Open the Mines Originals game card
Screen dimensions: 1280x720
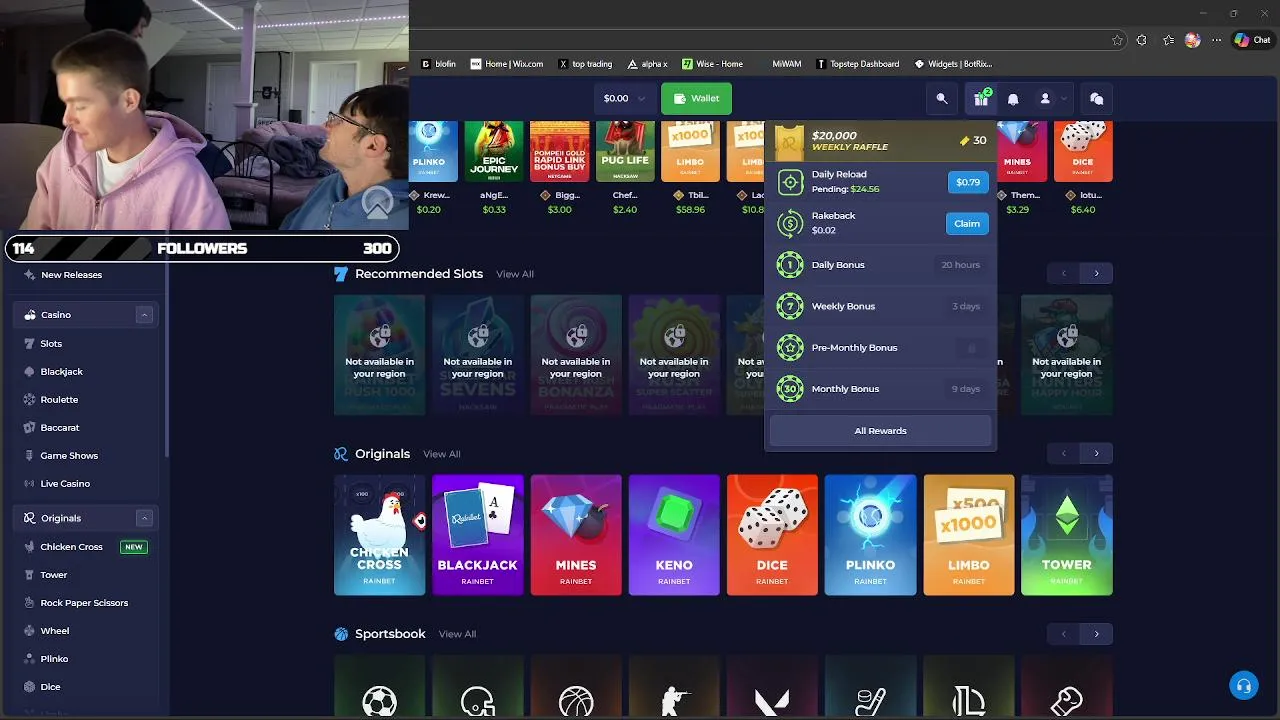click(576, 535)
